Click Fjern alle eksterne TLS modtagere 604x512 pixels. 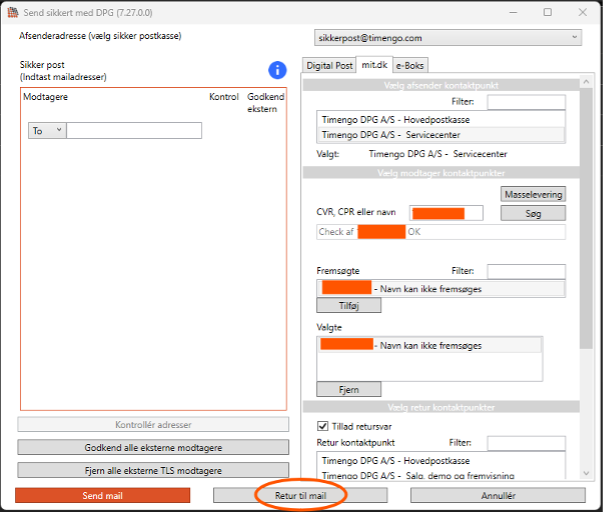(153, 470)
